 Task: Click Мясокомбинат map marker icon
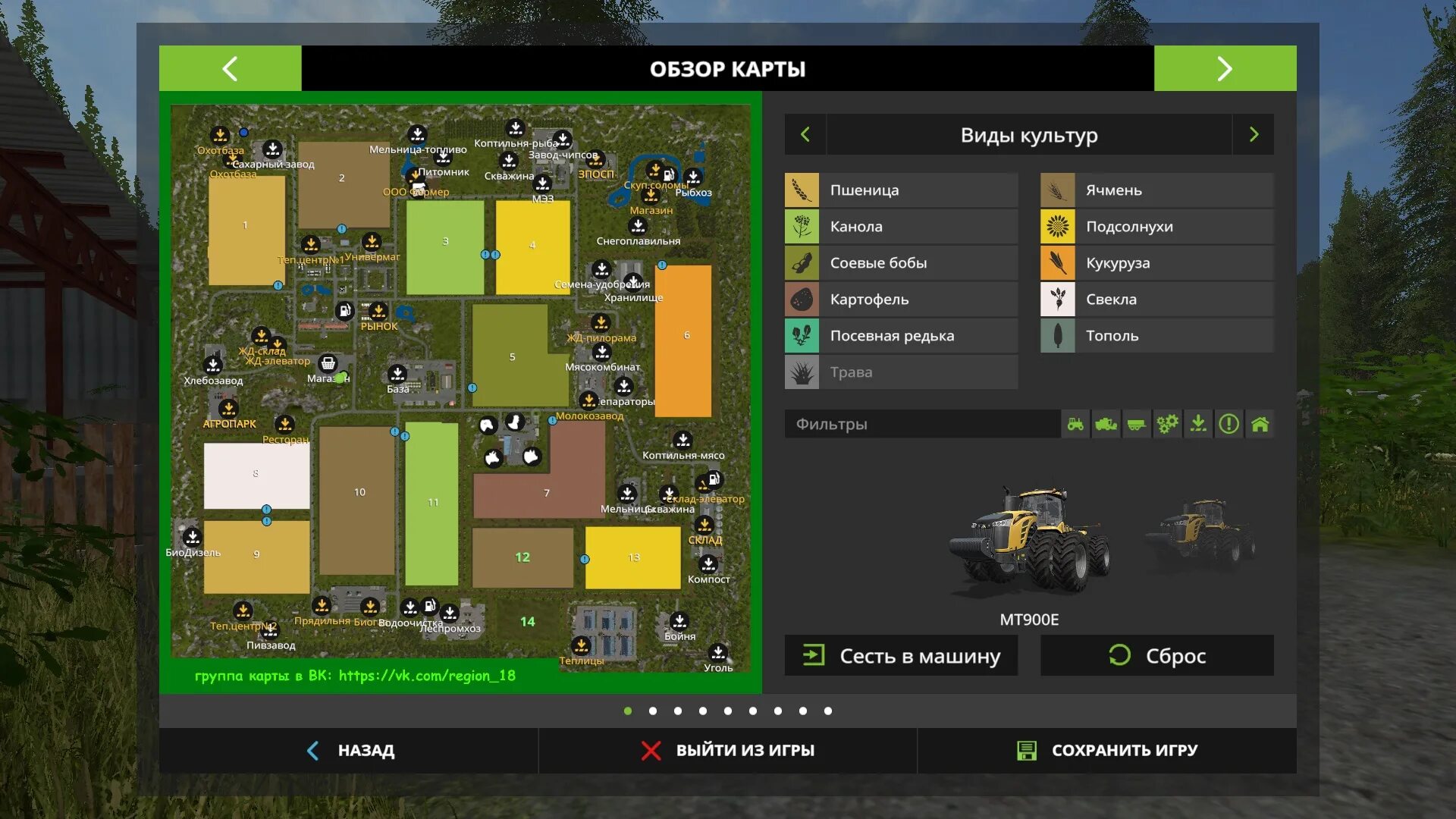click(x=602, y=352)
